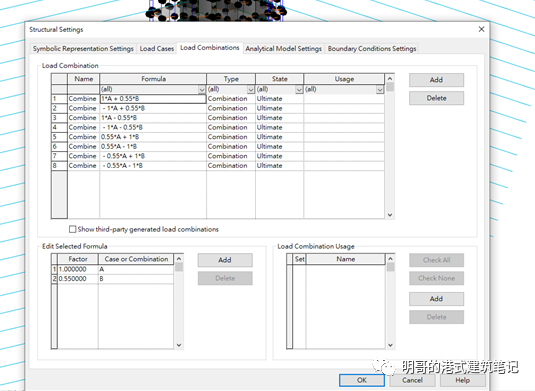Select case A in formula editor
This screenshot has height=391, width=535.
[x=136, y=269]
